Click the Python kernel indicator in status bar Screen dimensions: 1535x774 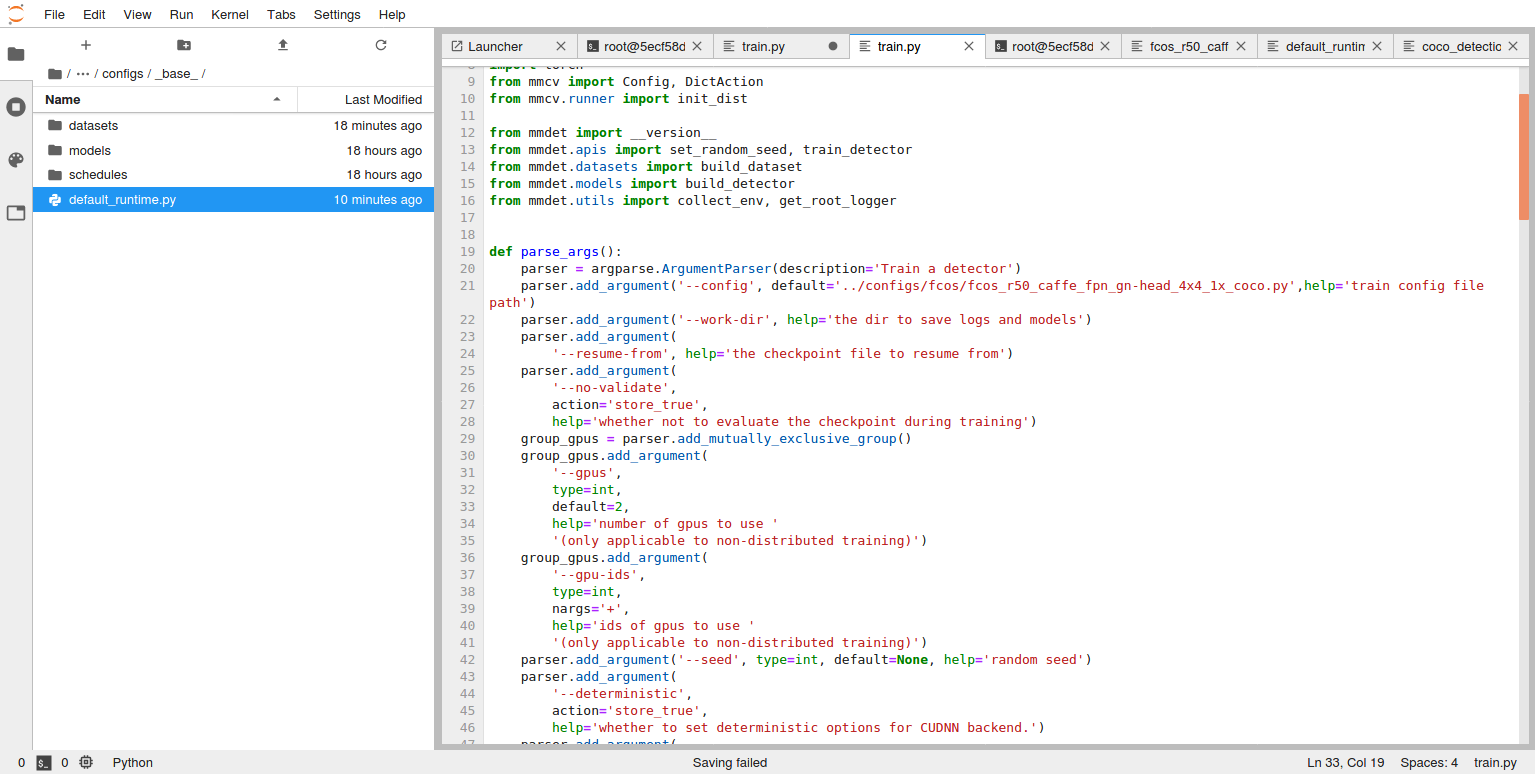pos(132,762)
